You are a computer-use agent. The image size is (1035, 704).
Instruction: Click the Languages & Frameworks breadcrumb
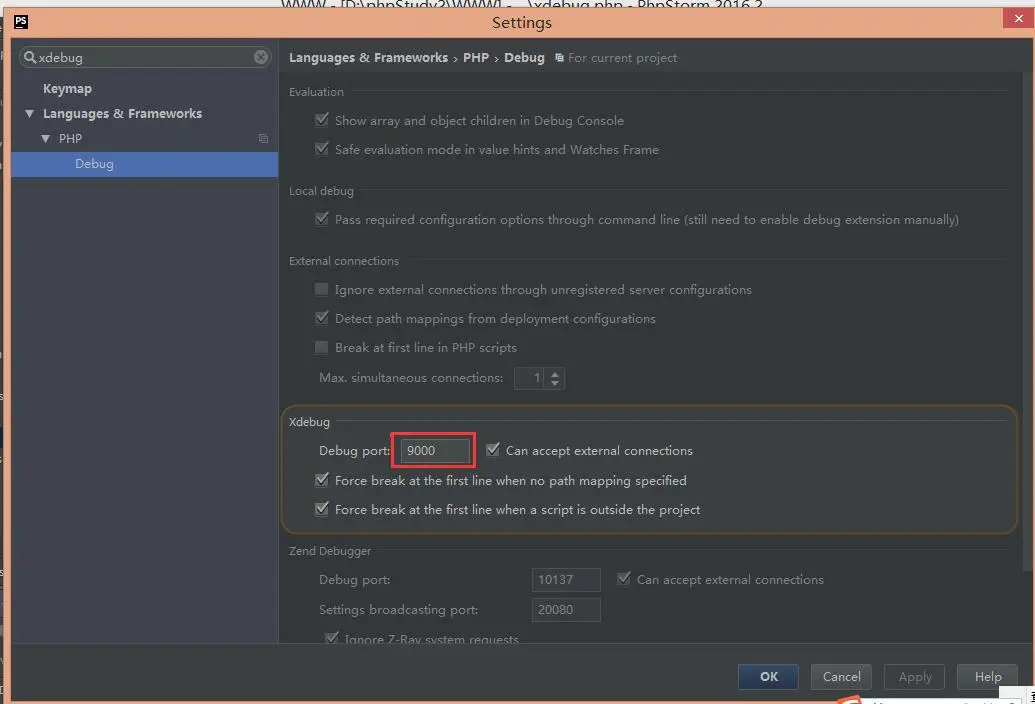pos(368,57)
